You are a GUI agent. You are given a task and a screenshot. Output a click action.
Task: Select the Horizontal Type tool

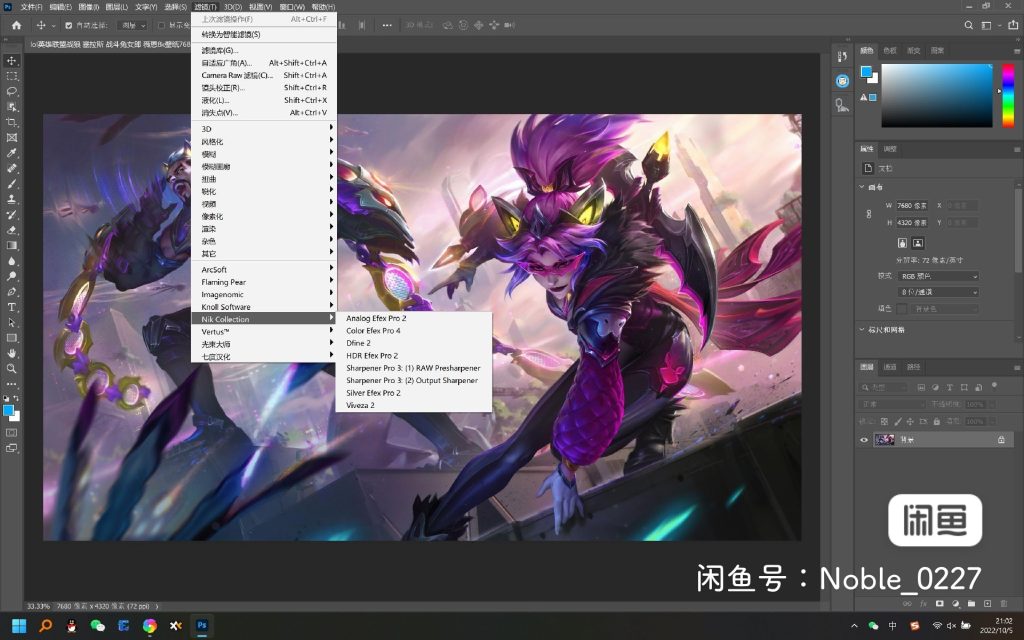click(x=12, y=307)
